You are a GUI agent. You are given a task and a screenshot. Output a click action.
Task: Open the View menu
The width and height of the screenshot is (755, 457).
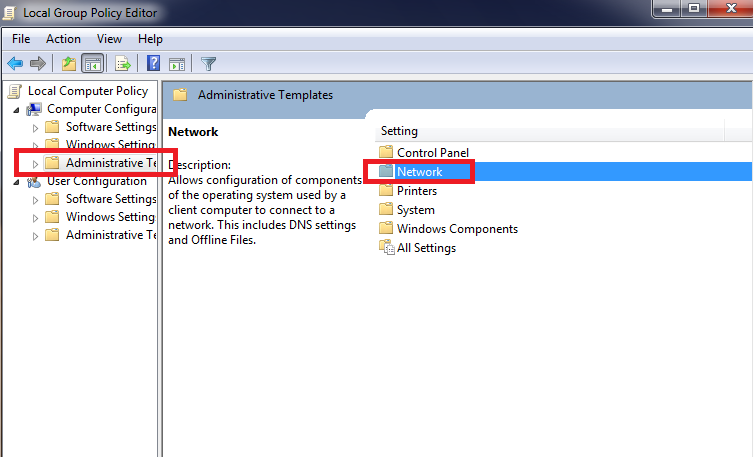(x=109, y=39)
